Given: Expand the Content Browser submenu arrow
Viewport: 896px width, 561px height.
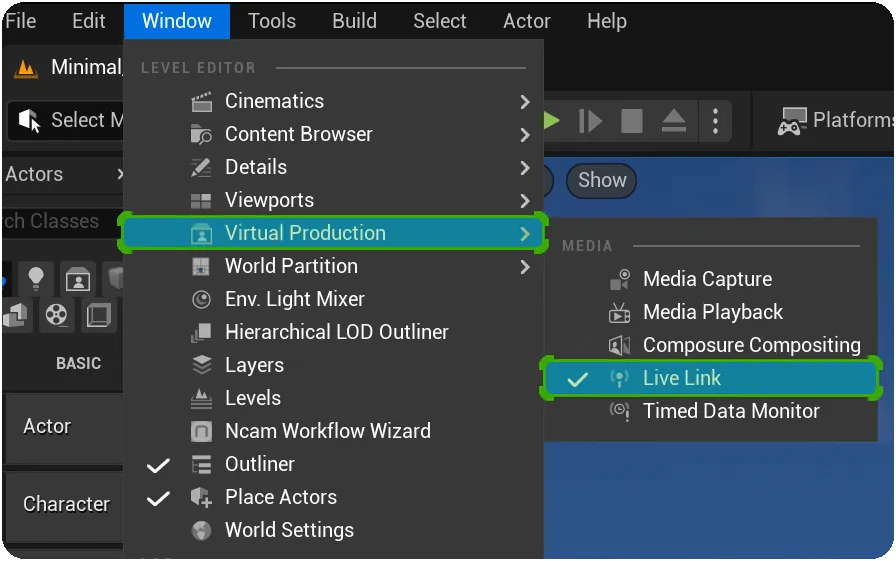Looking at the screenshot, I should click(x=525, y=135).
